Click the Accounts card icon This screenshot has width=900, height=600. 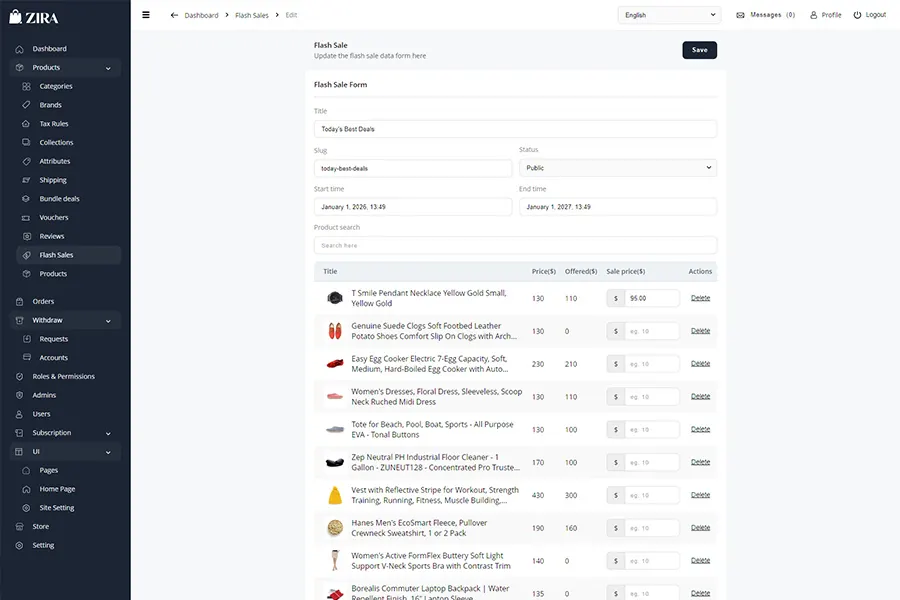coord(26,357)
